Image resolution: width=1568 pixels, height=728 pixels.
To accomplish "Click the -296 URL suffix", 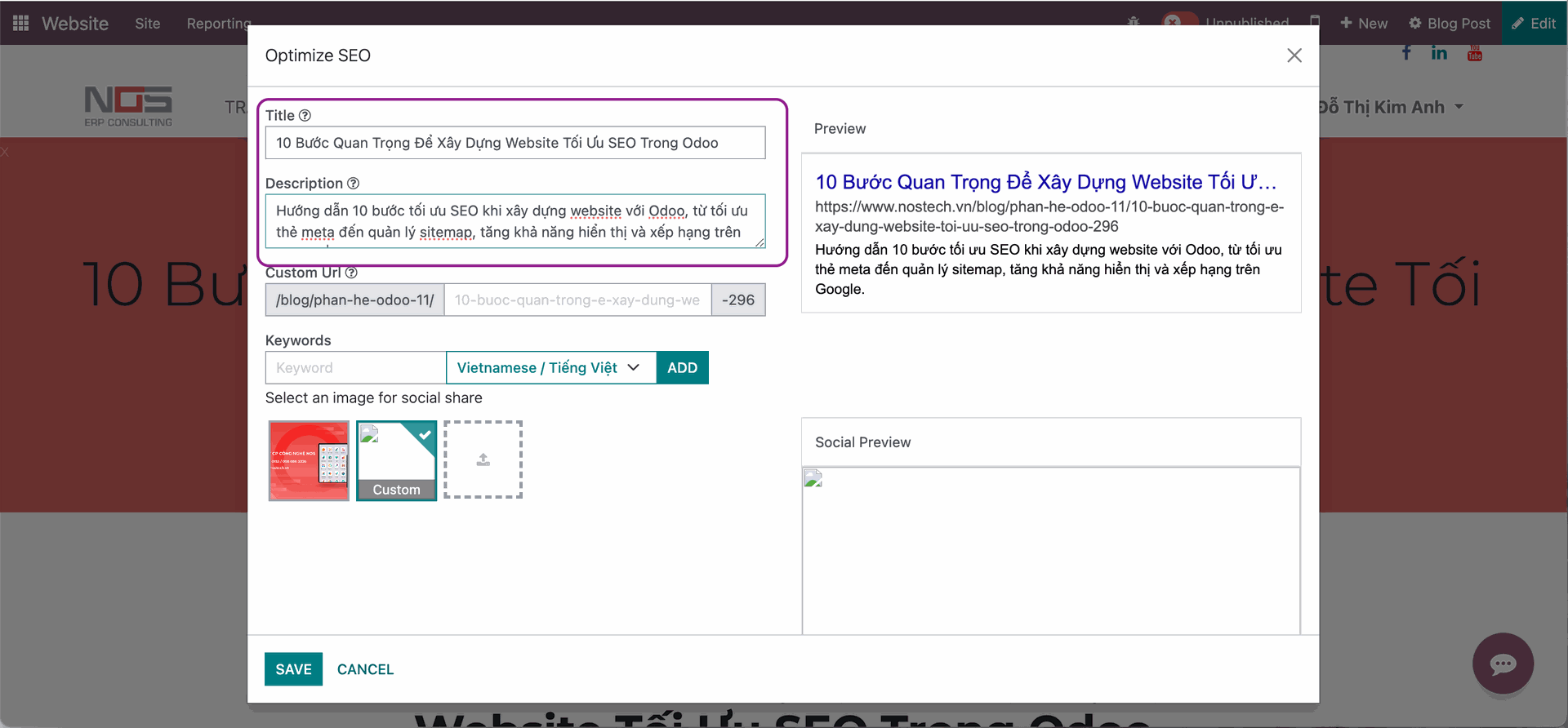I will 738,300.
